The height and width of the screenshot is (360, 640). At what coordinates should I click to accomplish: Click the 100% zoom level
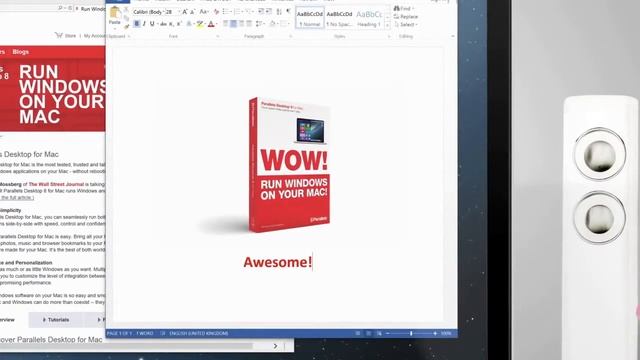tap(446, 333)
